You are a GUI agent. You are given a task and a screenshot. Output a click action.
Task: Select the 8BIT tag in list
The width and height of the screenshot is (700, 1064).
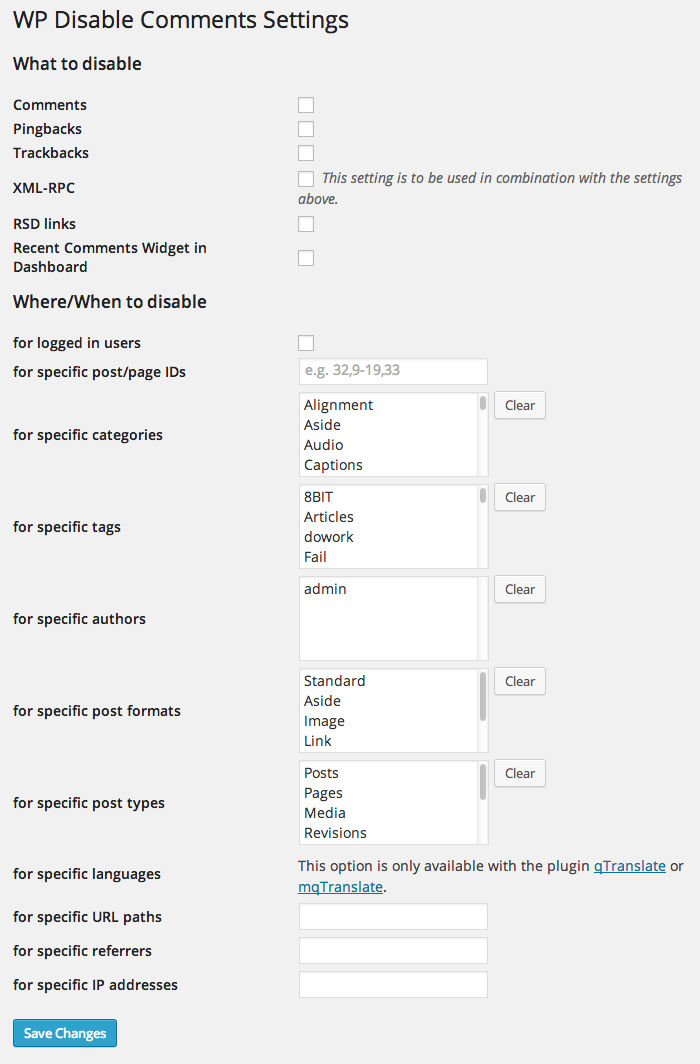coord(320,497)
